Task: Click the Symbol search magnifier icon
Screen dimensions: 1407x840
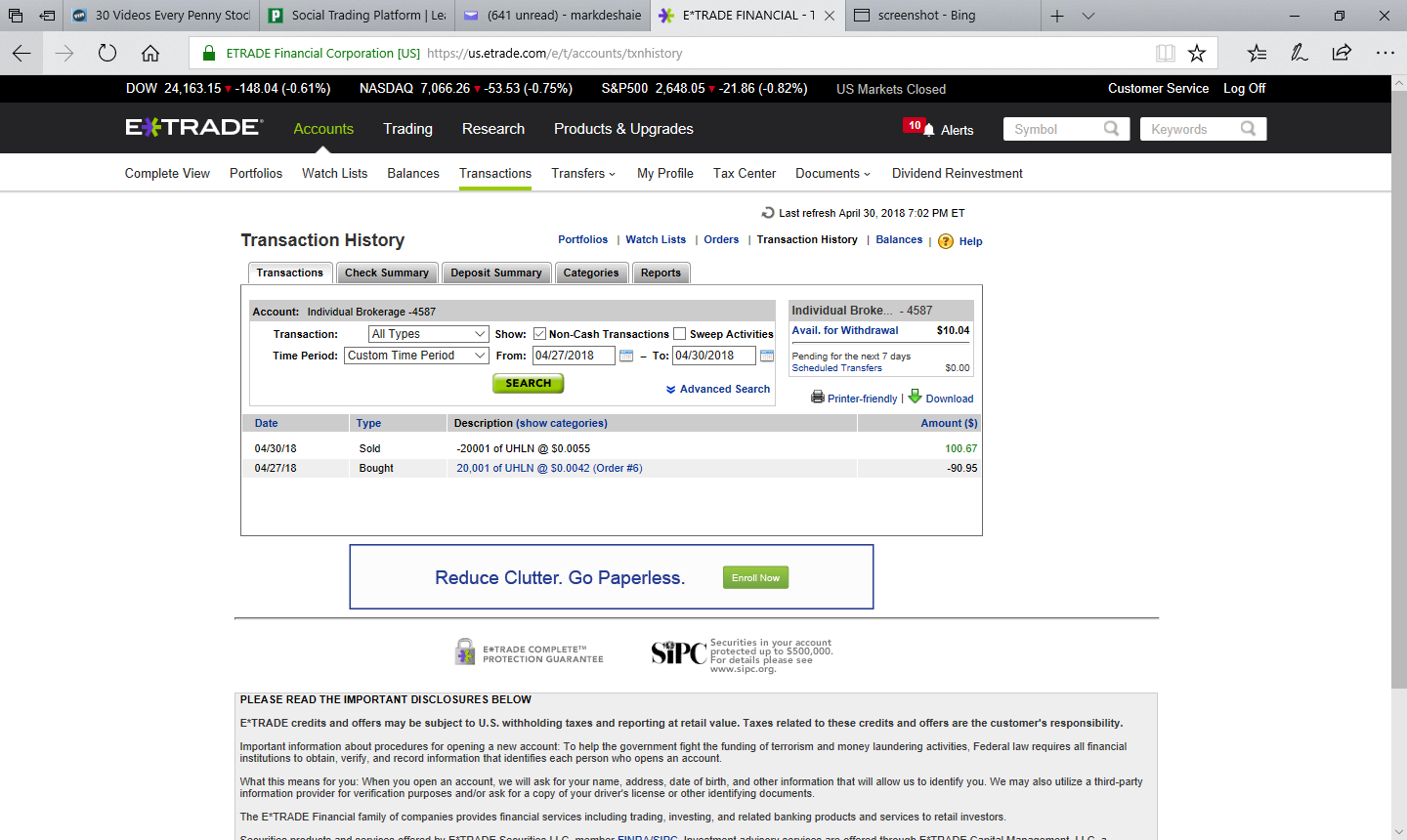Action: 1111,129
